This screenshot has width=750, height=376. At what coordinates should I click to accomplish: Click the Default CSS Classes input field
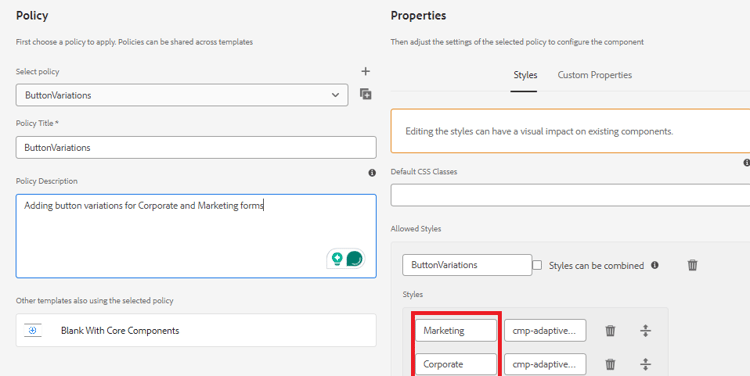pyautogui.click(x=570, y=195)
